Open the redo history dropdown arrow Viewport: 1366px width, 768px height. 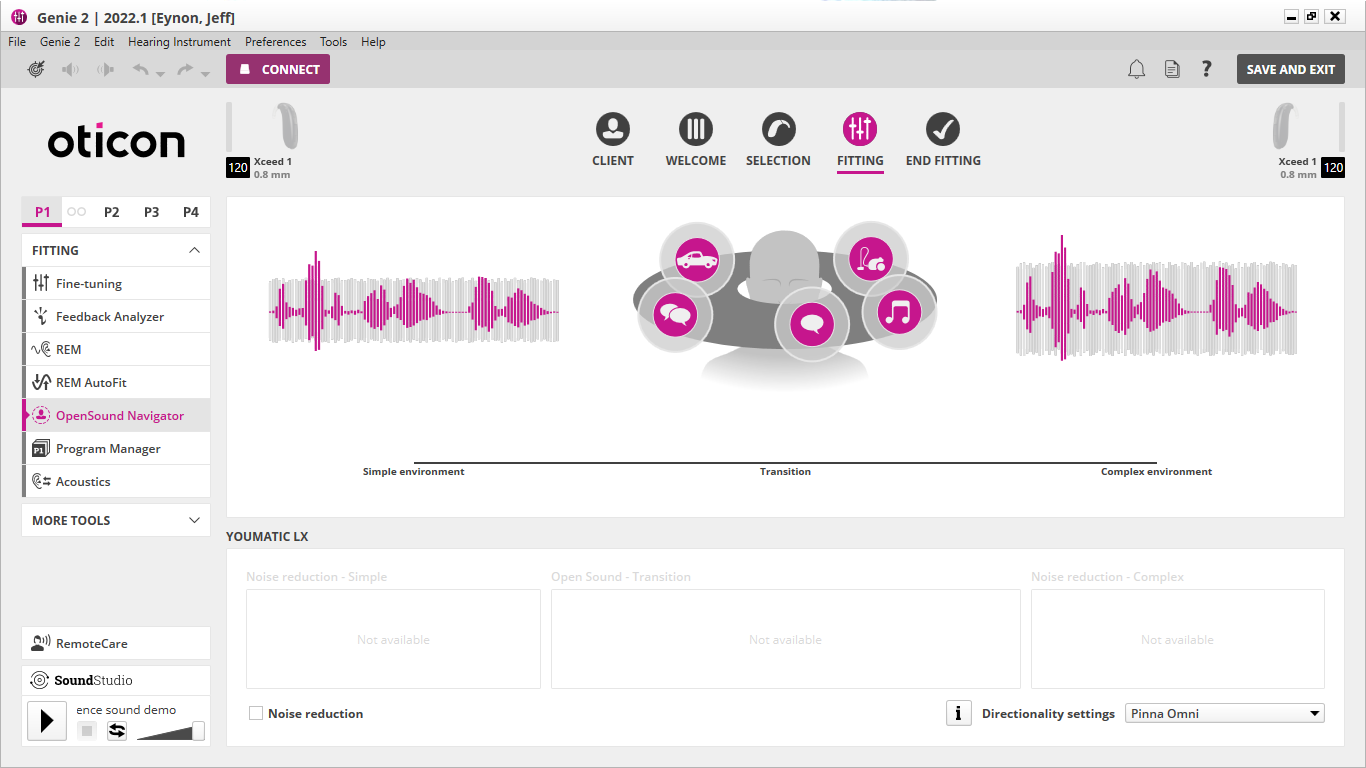tap(205, 74)
